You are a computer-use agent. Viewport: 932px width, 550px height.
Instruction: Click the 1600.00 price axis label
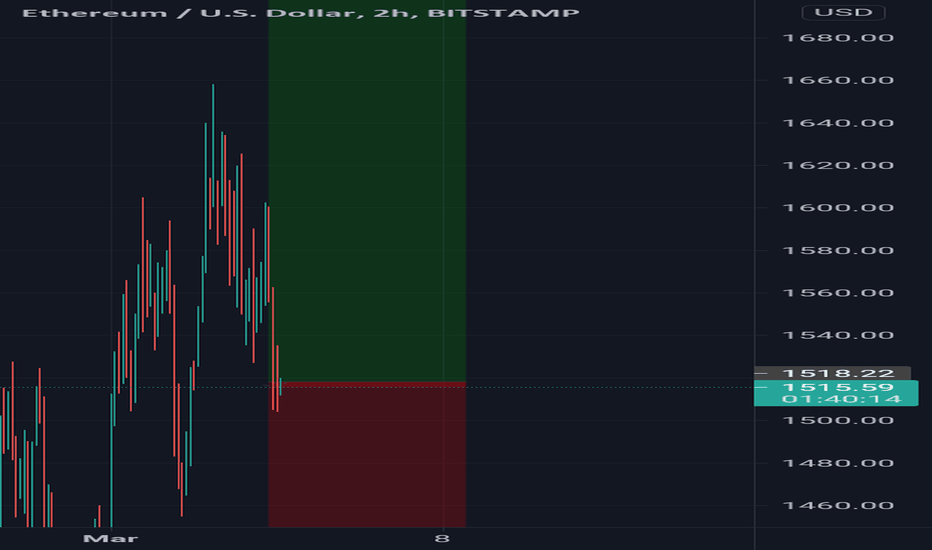(838, 208)
